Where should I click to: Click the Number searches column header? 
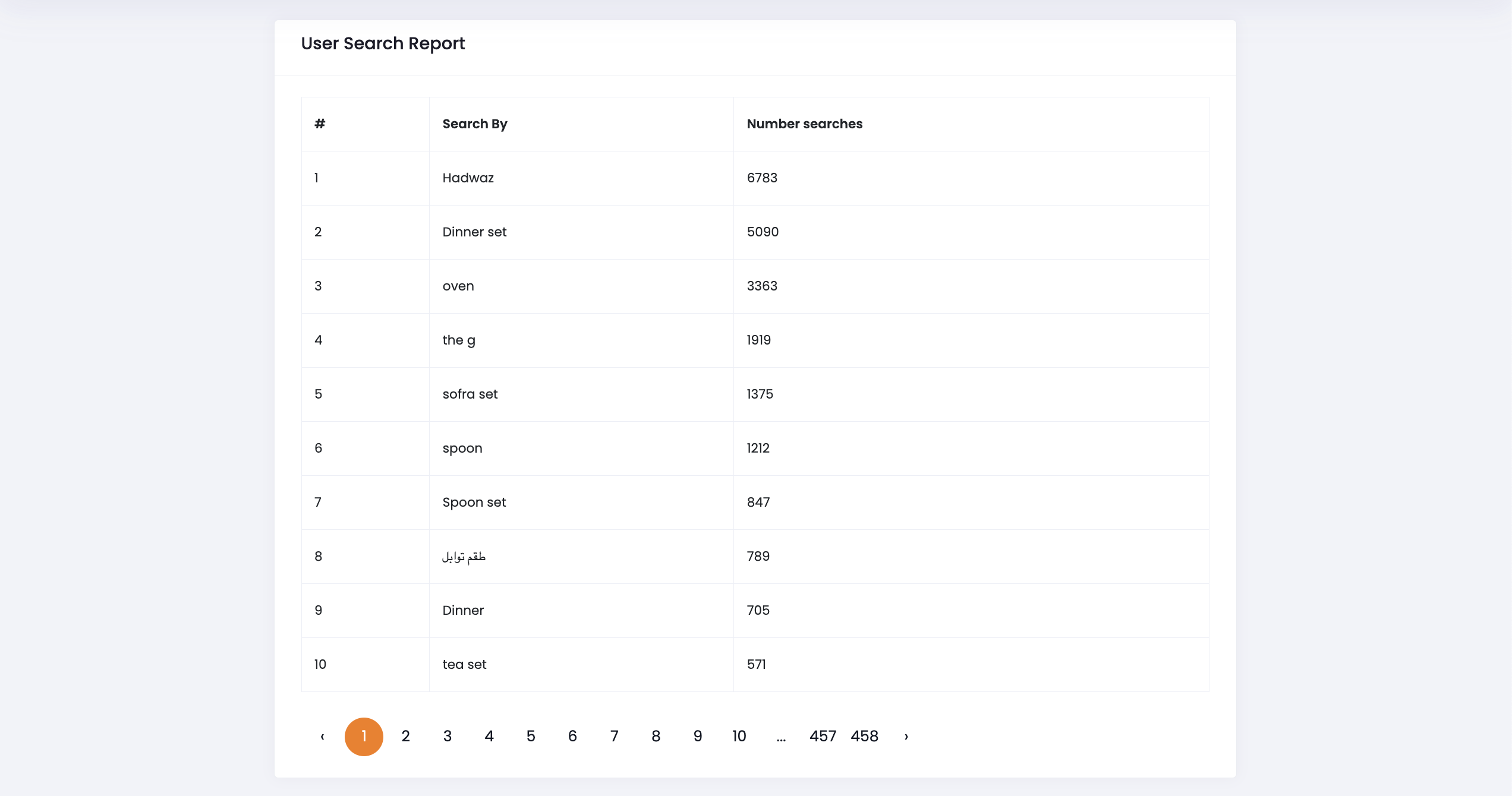click(x=804, y=124)
